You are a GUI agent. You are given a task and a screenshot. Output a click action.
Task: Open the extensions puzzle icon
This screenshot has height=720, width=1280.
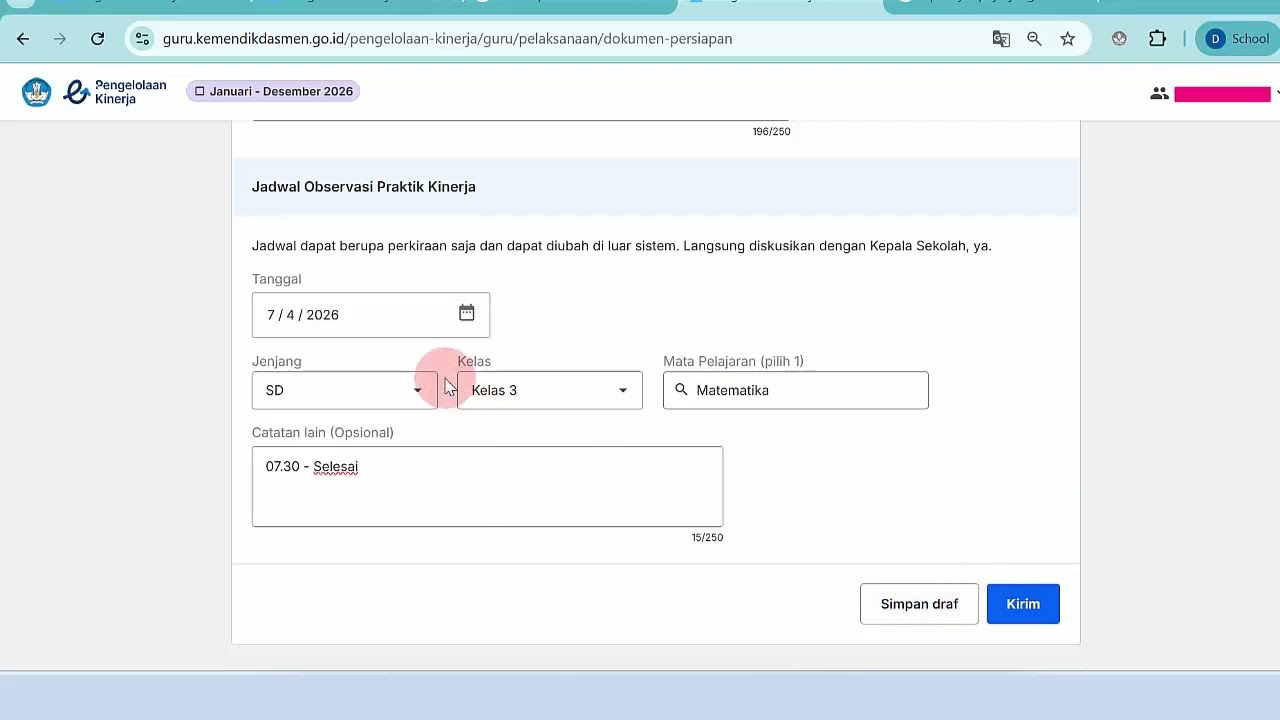pos(1157,39)
